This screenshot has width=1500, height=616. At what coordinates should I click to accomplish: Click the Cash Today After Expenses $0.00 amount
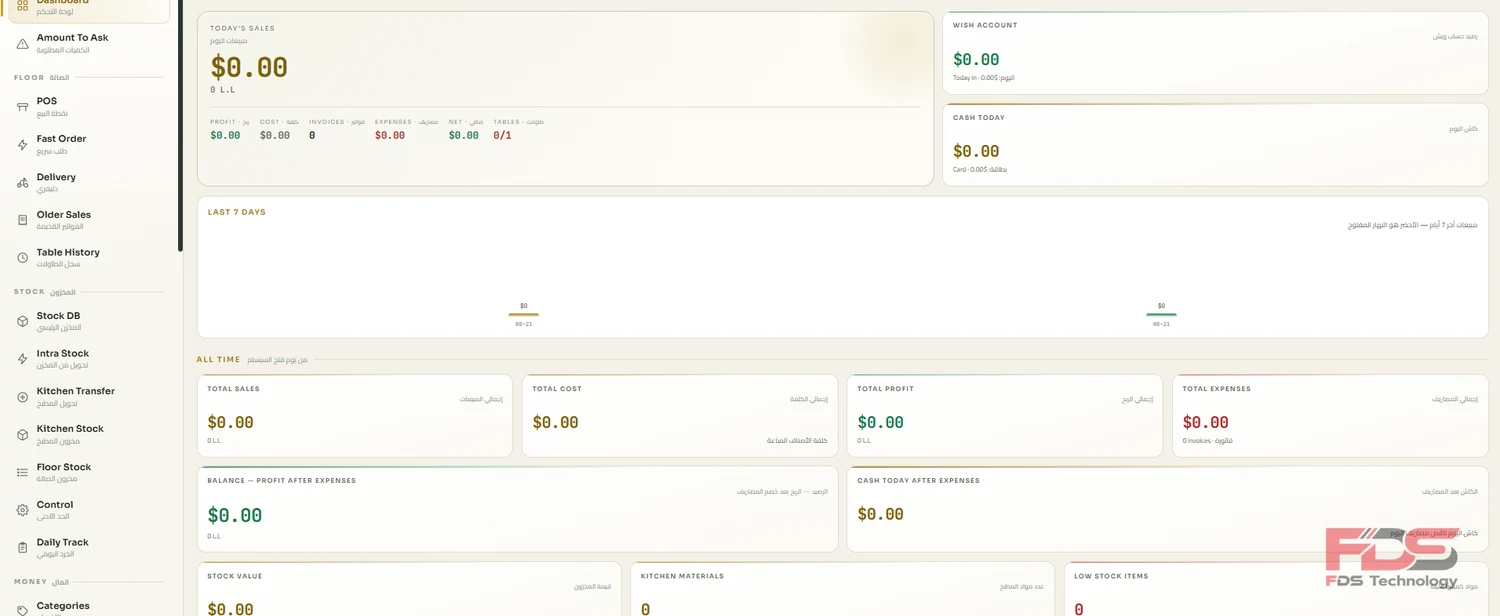[x=881, y=514]
